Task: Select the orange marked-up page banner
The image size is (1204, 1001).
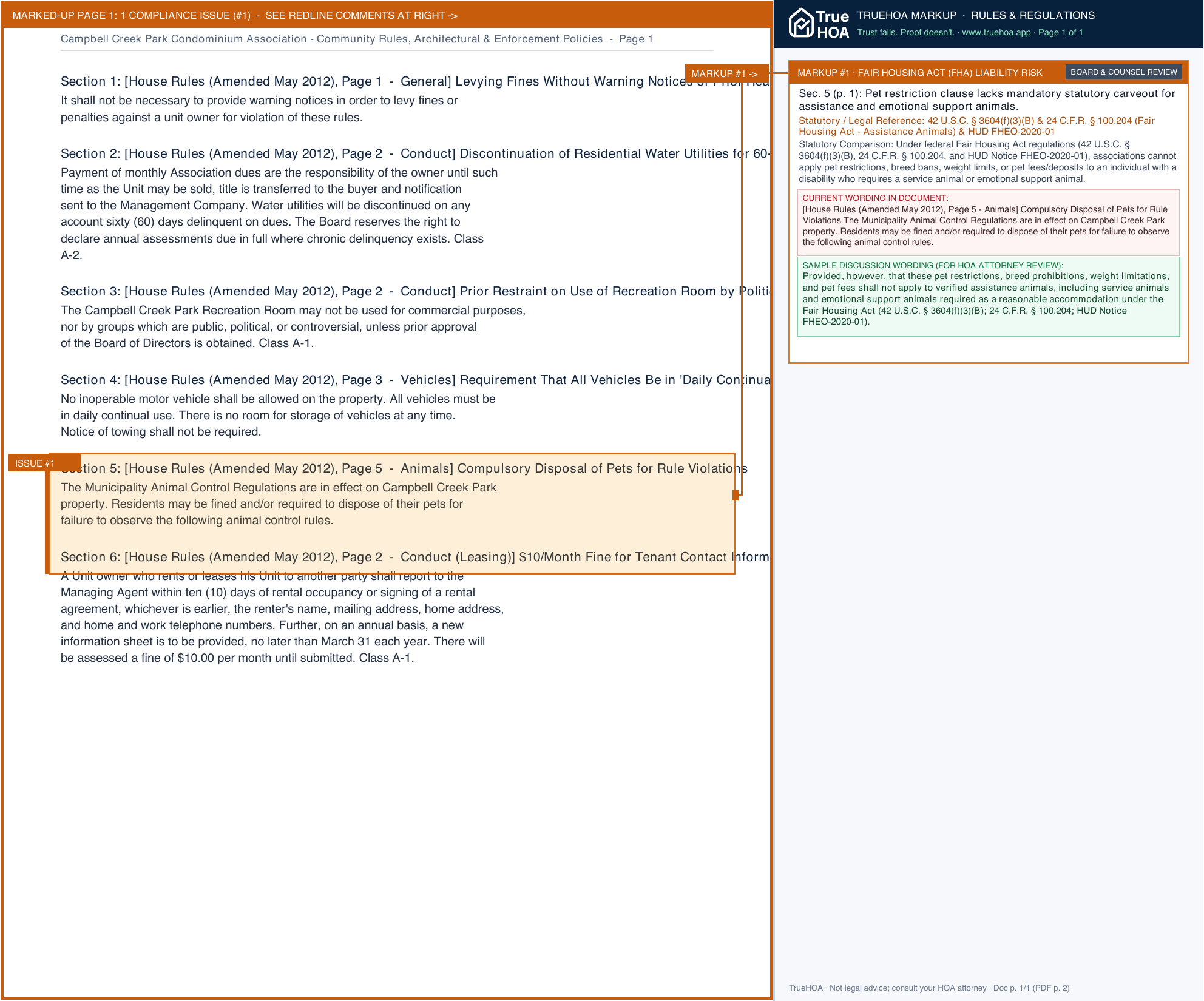Action: (387, 15)
